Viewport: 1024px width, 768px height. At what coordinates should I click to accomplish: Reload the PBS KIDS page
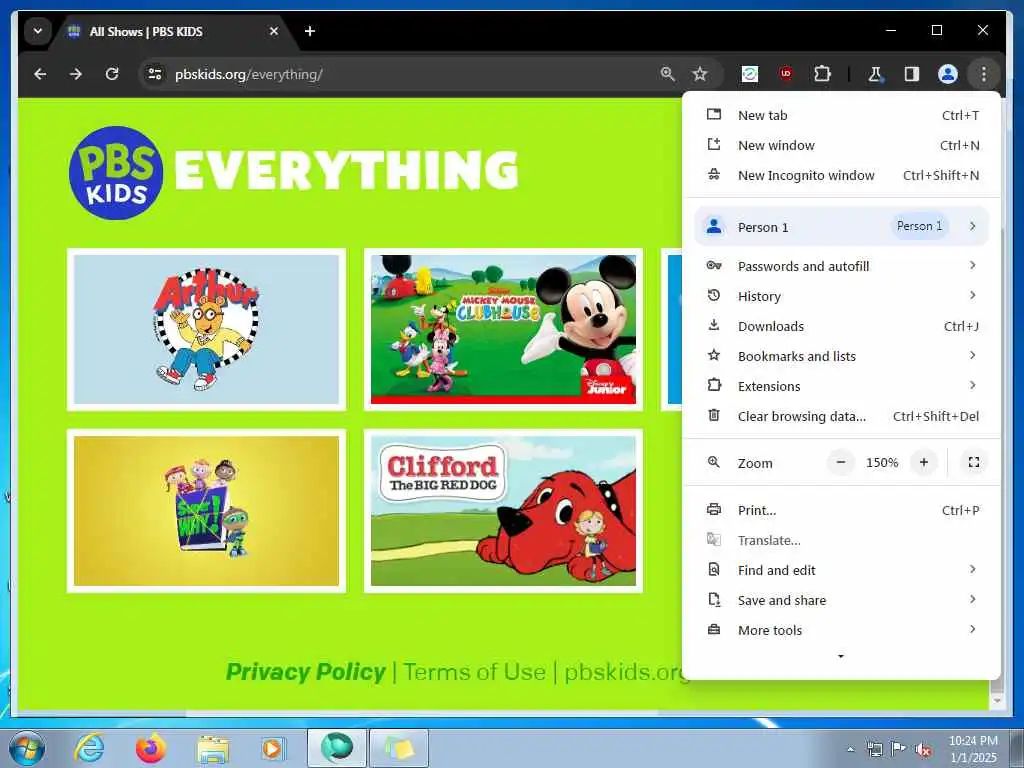(112, 74)
